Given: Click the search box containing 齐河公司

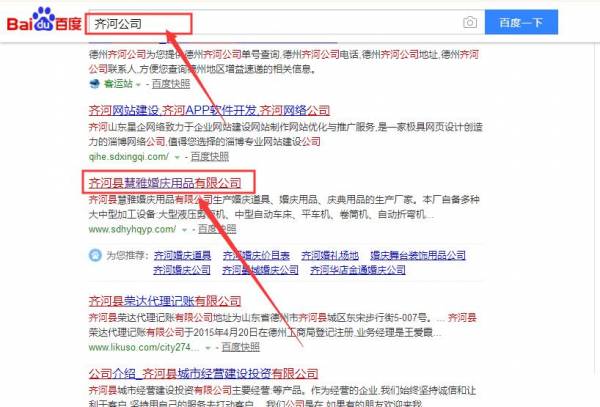Looking at the screenshot, I should pyautogui.click(x=270, y=22).
